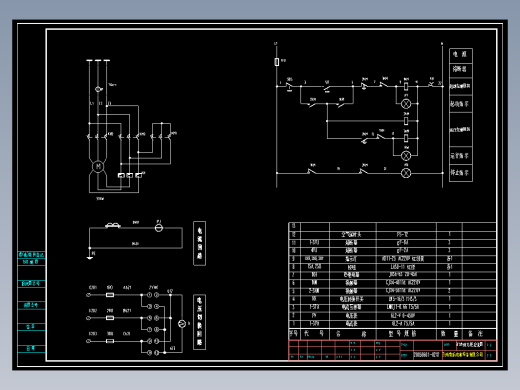Click the yellow company name in title block
Screen dimensions: 520x390
point(463,355)
